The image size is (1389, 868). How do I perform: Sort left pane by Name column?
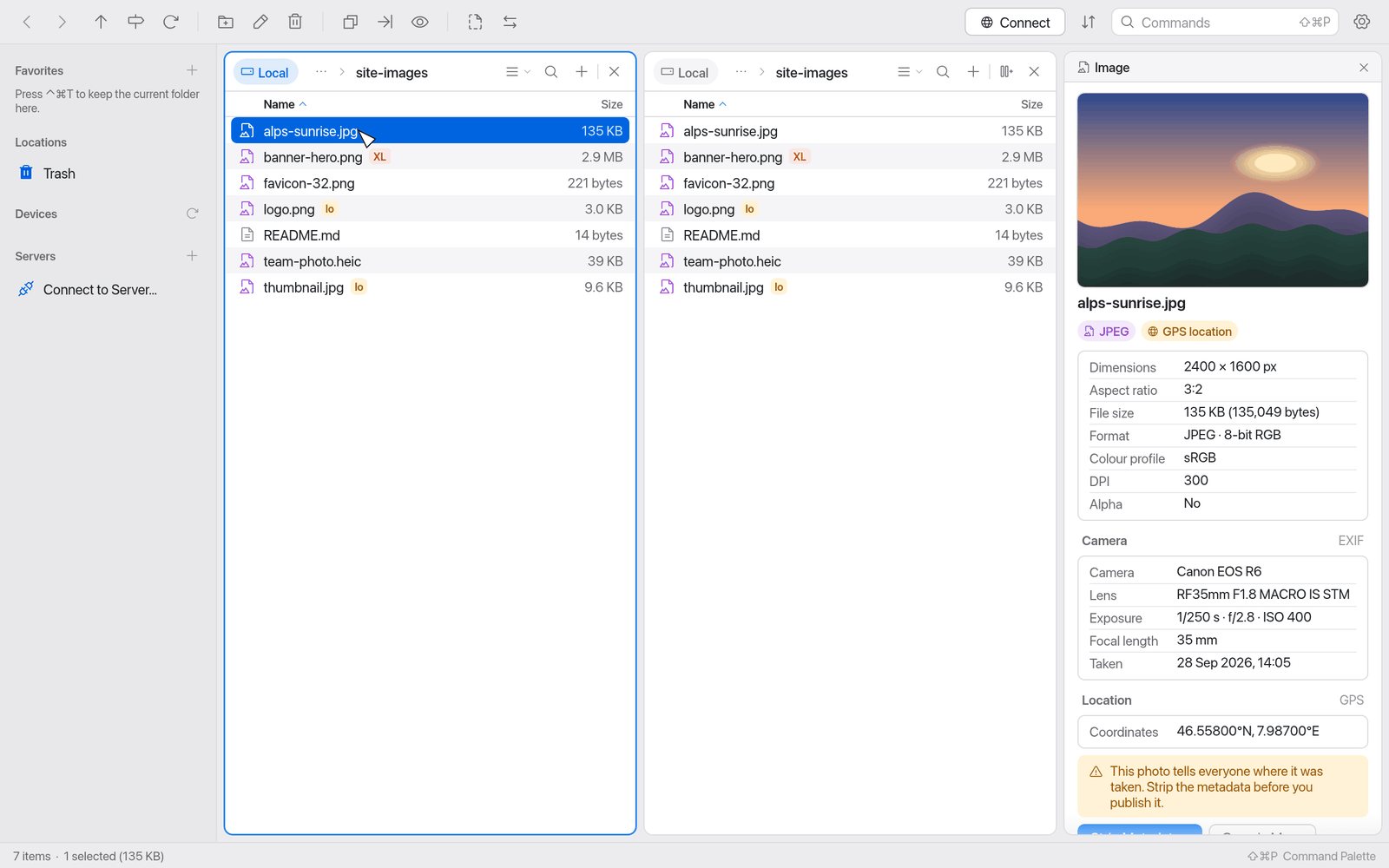pos(285,104)
